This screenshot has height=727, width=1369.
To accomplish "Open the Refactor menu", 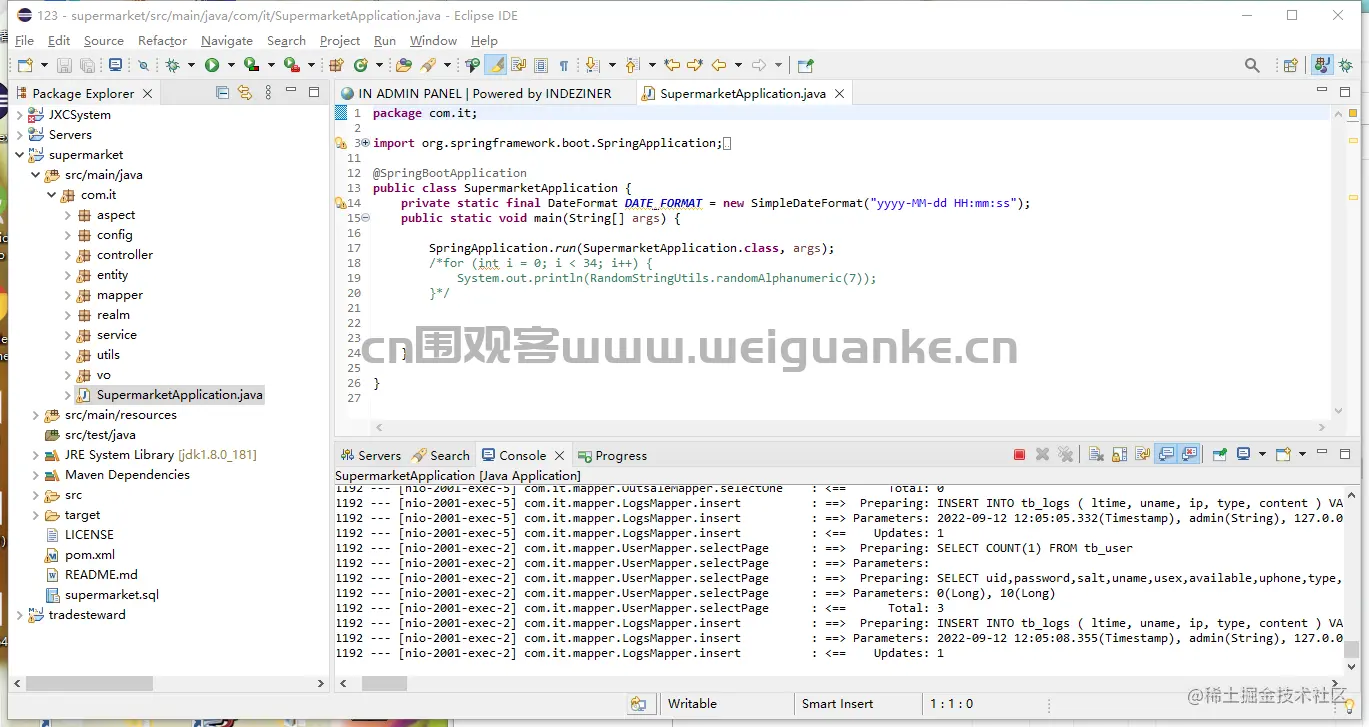I will coord(163,41).
